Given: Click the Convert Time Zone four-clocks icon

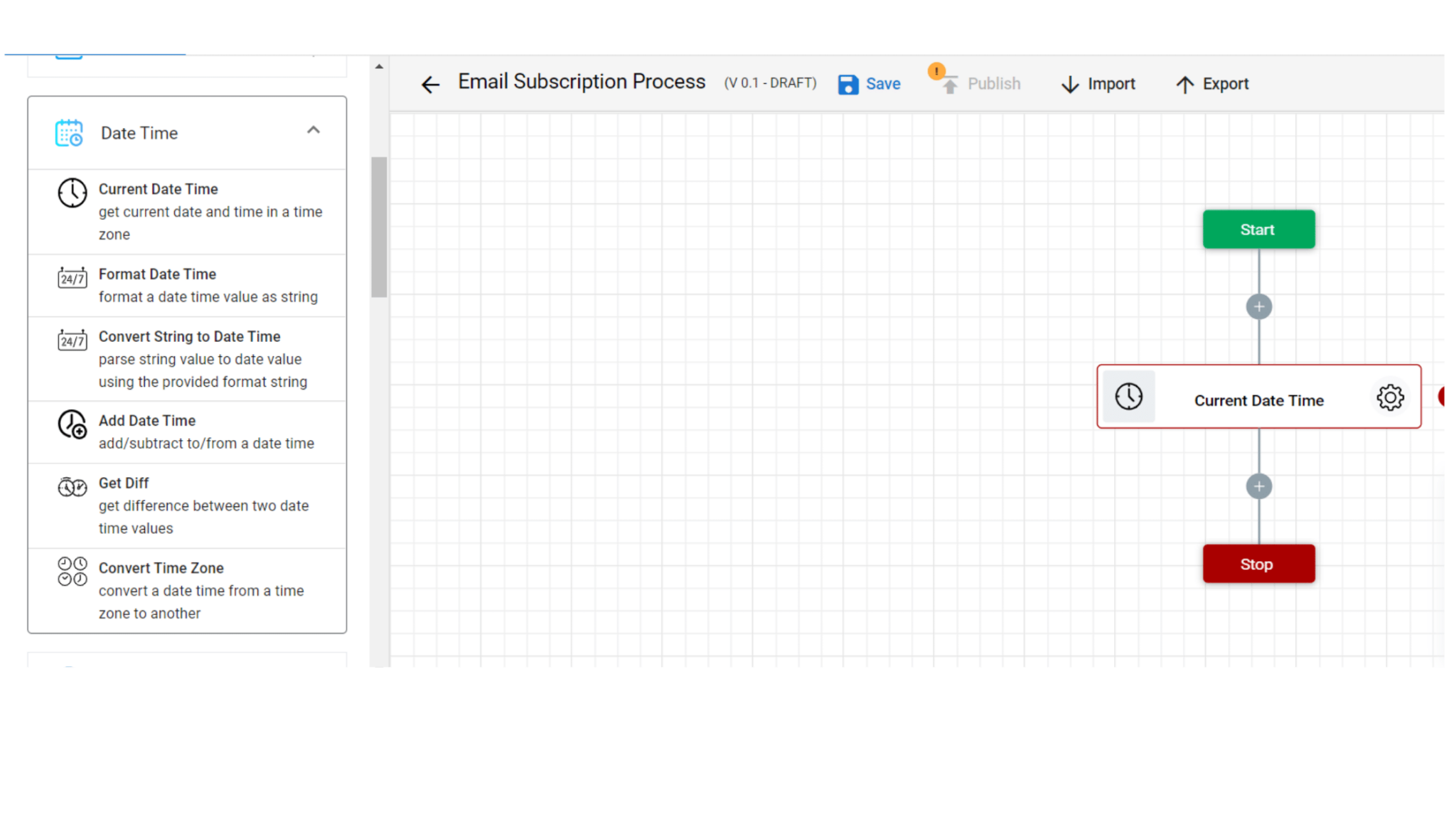Looking at the screenshot, I should click(73, 572).
